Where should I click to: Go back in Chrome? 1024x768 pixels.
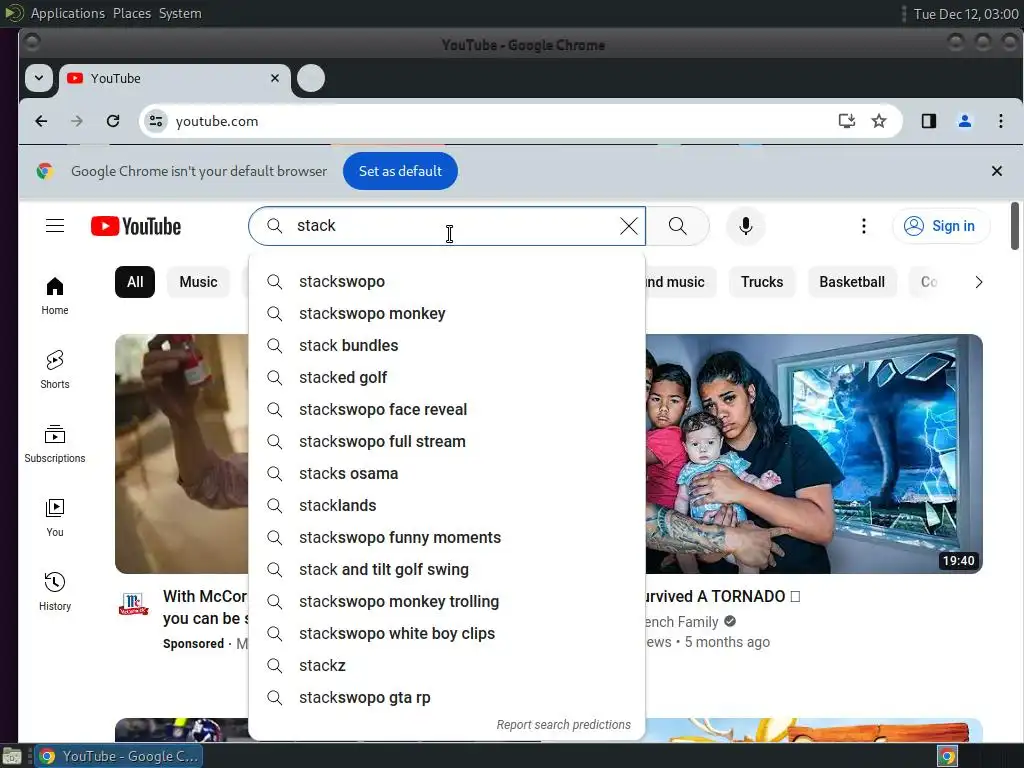41,121
